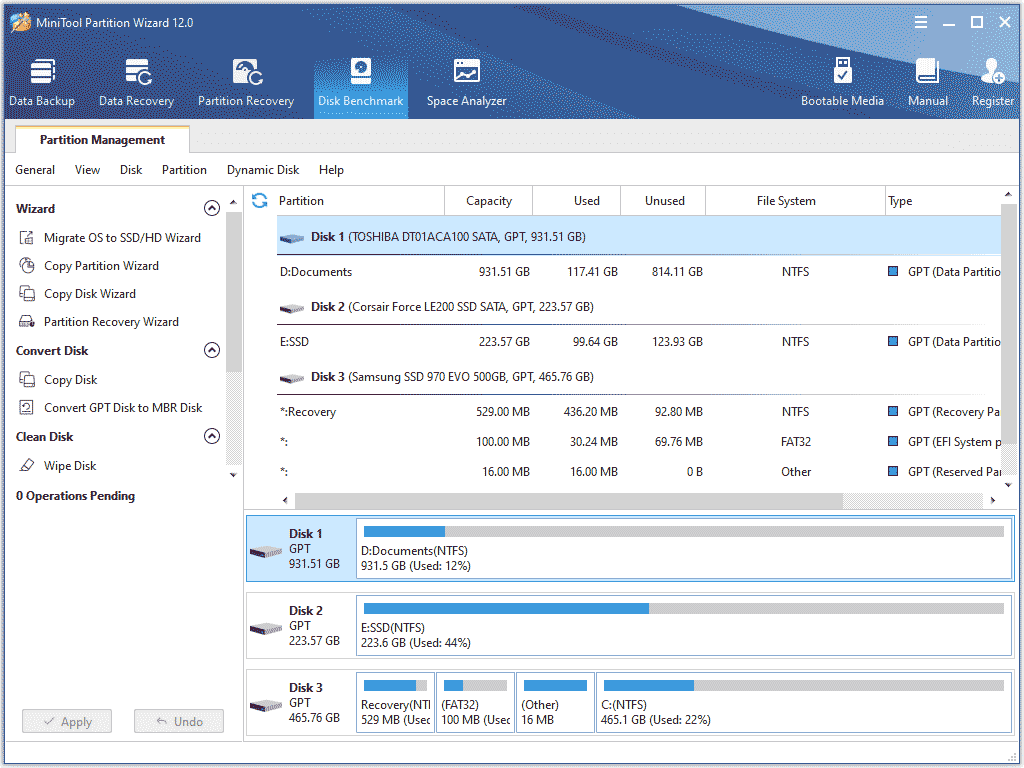
Task: Collapse the Convert Disk section
Action: click(212, 350)
